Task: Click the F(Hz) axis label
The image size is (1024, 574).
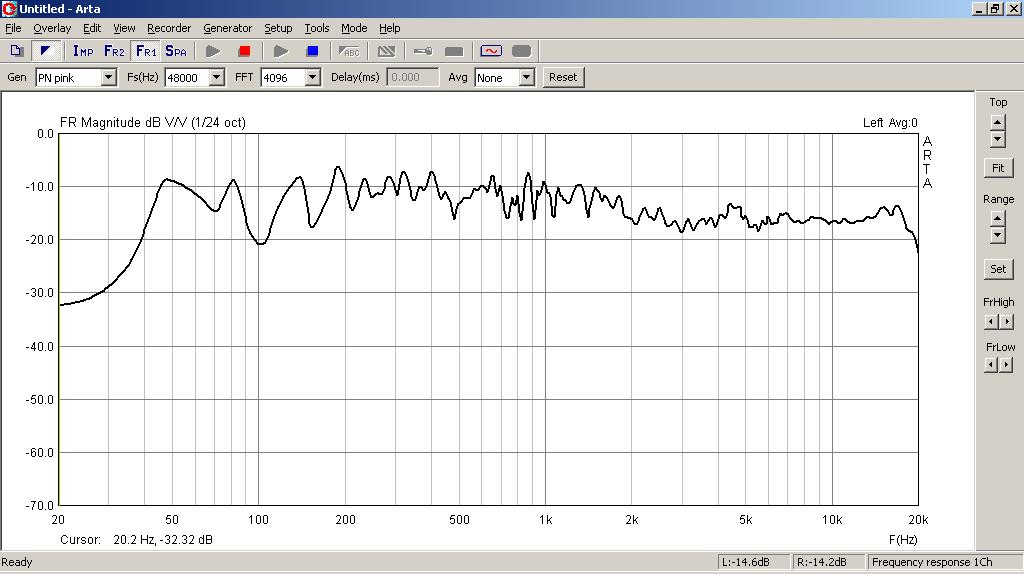Action: pyautogui.click(x=903, y=539)
